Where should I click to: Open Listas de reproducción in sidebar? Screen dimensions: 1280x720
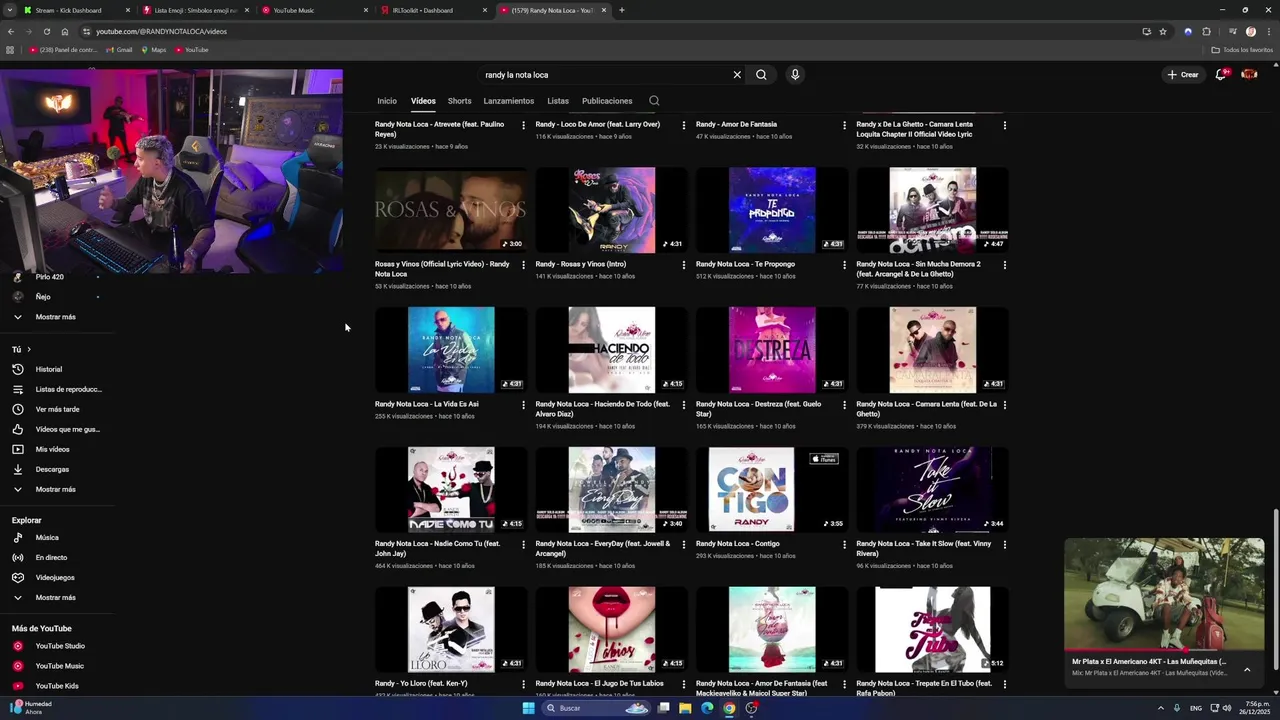coord(57,389)
